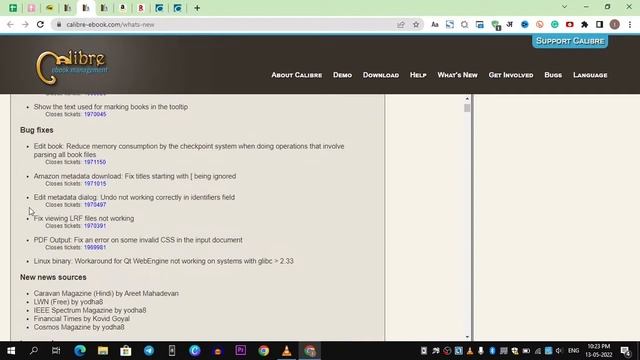Click the share page icon in address bar
Screen dimensions: 640x360
[x=401, y=24]
